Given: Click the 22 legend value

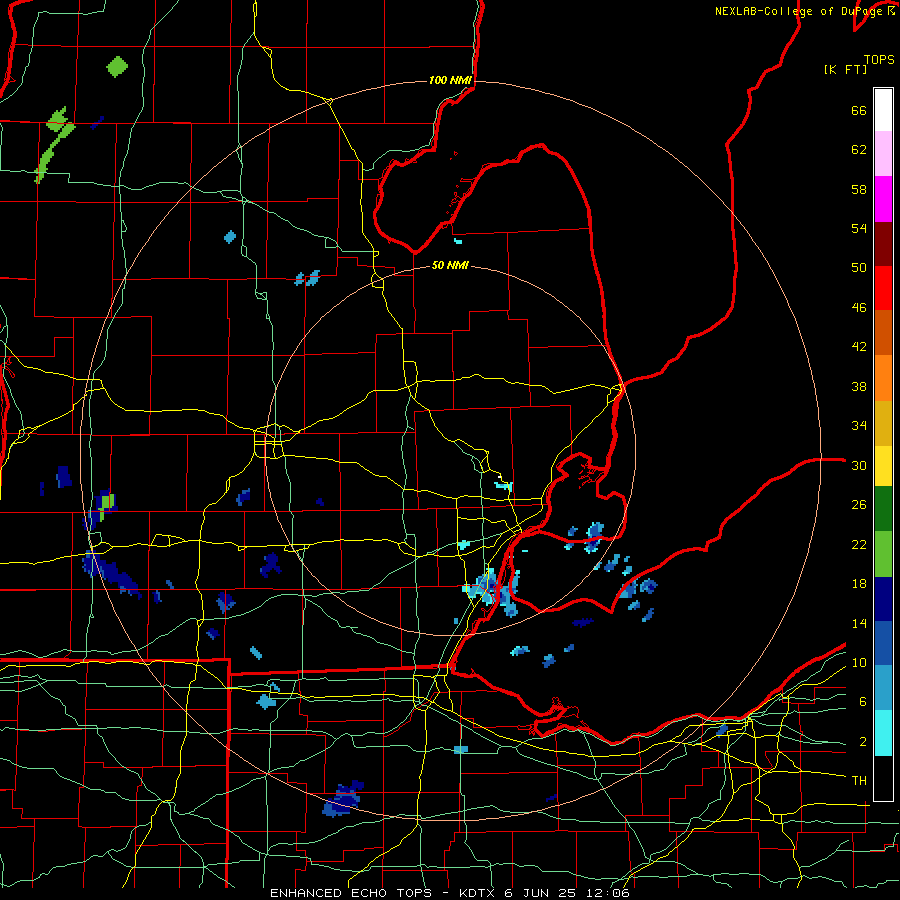Looking at the screenshot, I should tap(859, 544).
